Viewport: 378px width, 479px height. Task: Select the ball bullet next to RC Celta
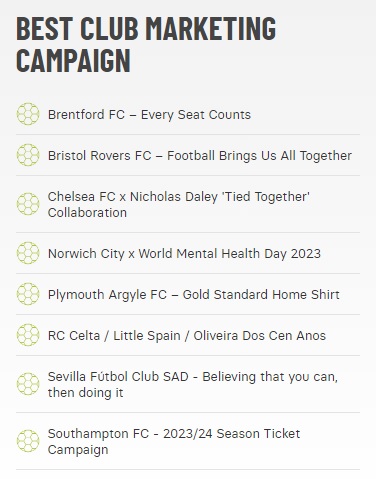[28, 335]
